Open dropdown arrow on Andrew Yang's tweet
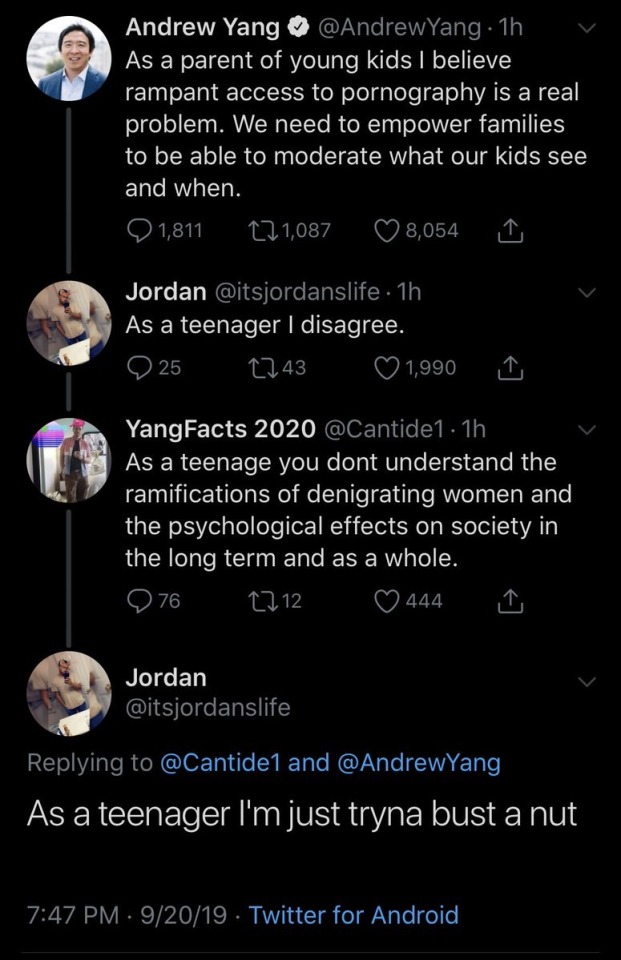621x960 pixels. point(587,30)
